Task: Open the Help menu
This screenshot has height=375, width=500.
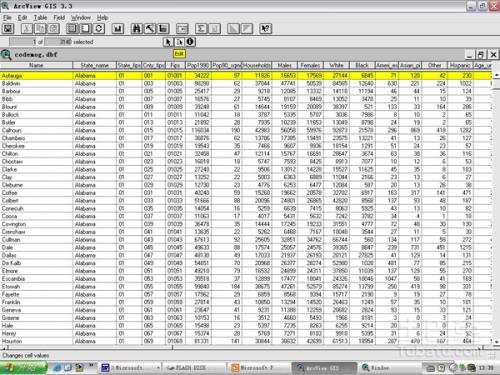Action: [x=102, y=18]
